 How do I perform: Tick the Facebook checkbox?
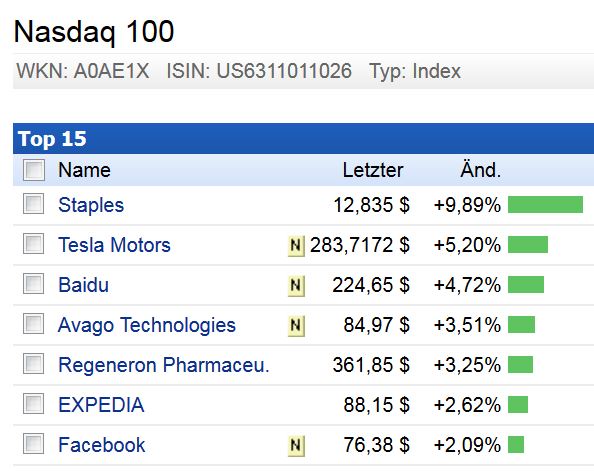(x=33, y=443)
